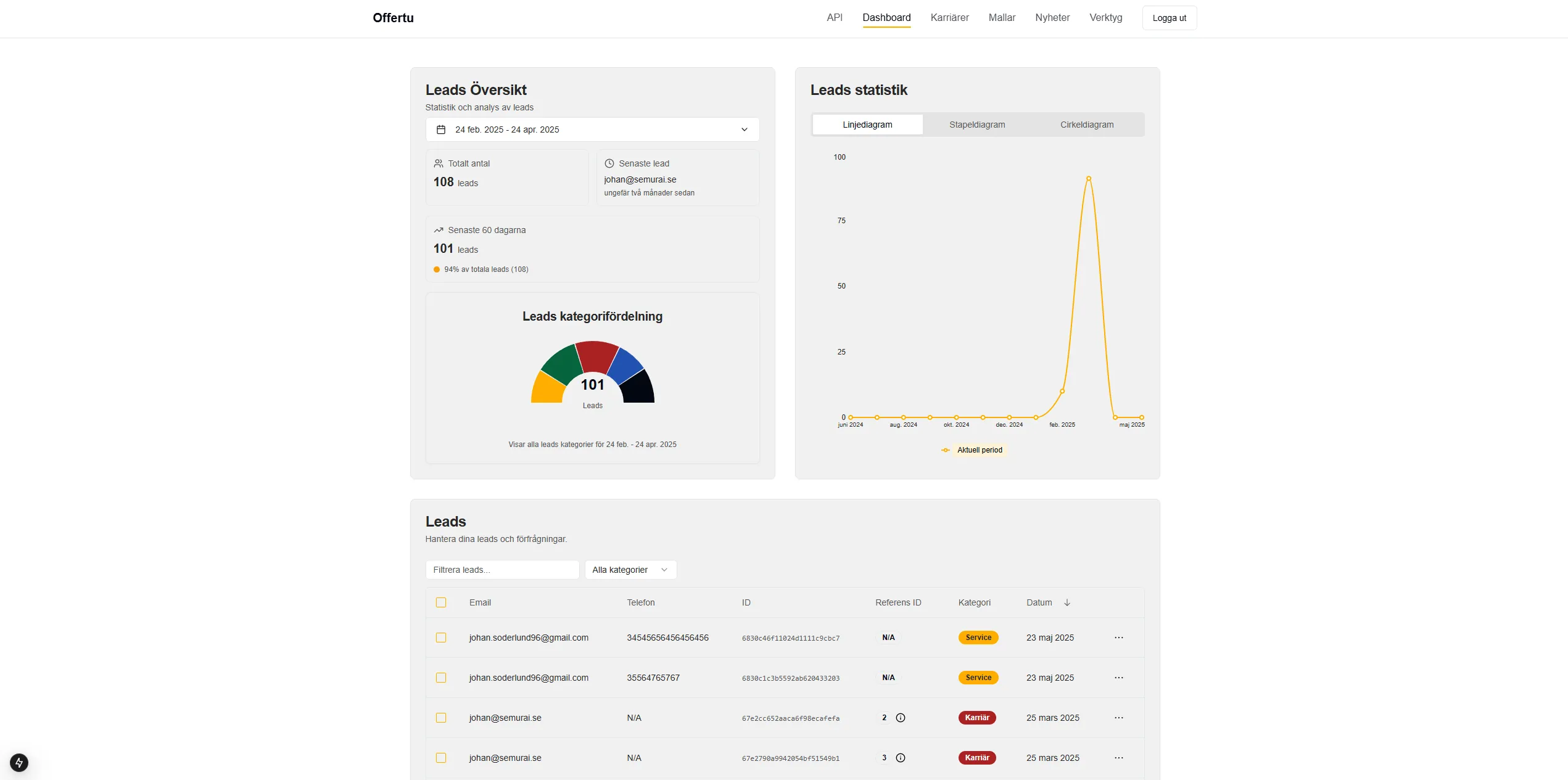Open Mallar in top navigation
1568x780 pixels.
(x=1002, y=17)
